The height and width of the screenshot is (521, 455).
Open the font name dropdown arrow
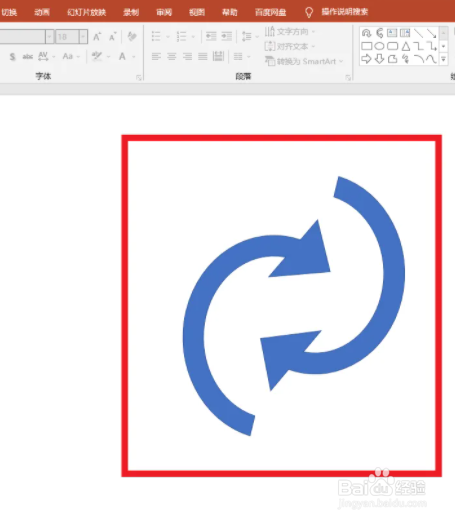click(x=49, y=36)
